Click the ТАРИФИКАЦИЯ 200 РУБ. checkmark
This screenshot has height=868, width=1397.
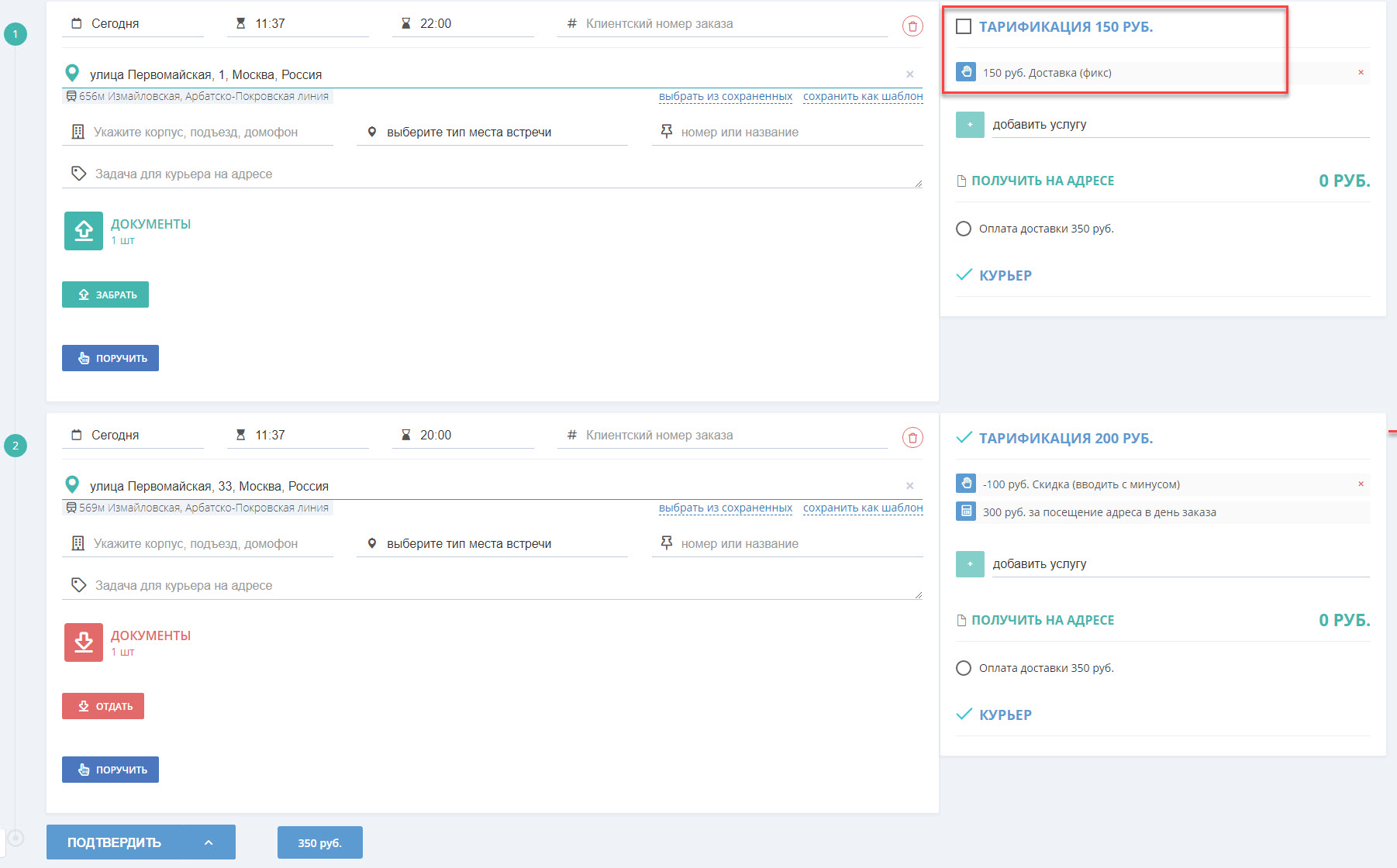[964, 438]
